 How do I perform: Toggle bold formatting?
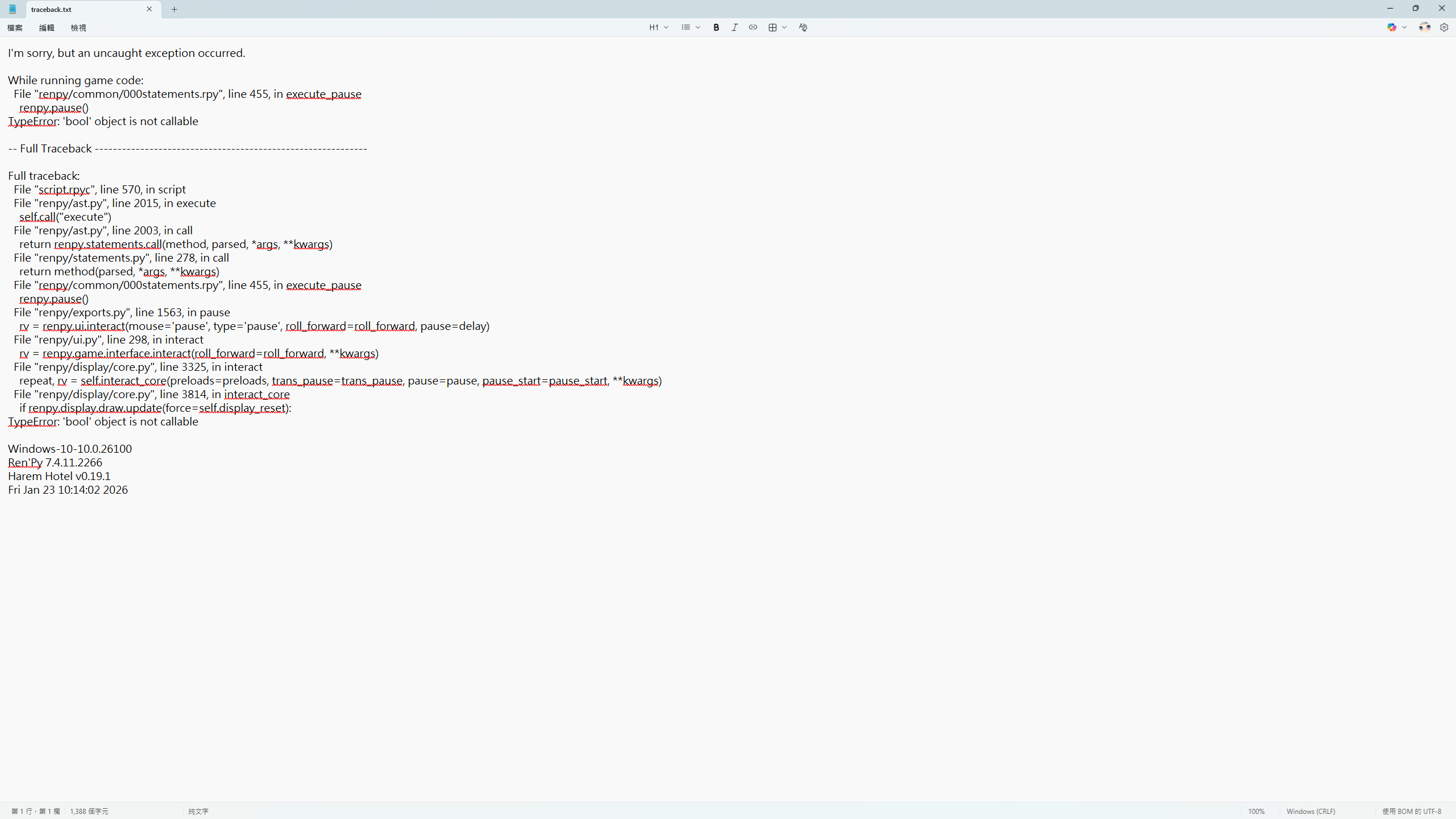point(716,27)
